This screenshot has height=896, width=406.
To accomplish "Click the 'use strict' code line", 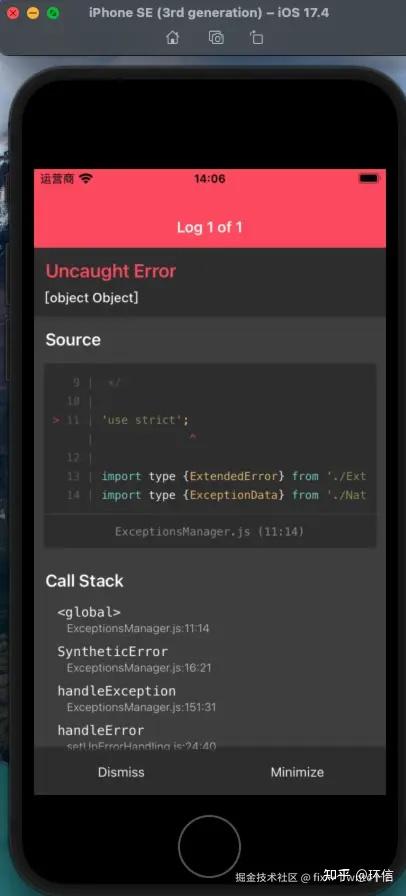I will [x=145, y=420].
